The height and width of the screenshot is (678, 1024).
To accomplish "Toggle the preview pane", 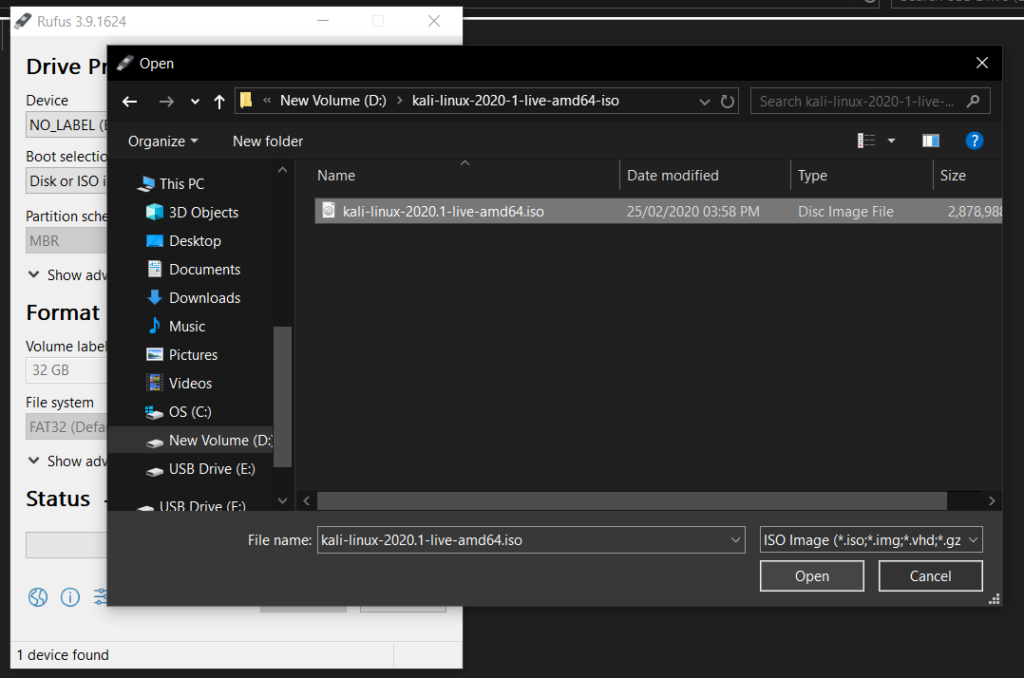I will (x=931, y=140).
